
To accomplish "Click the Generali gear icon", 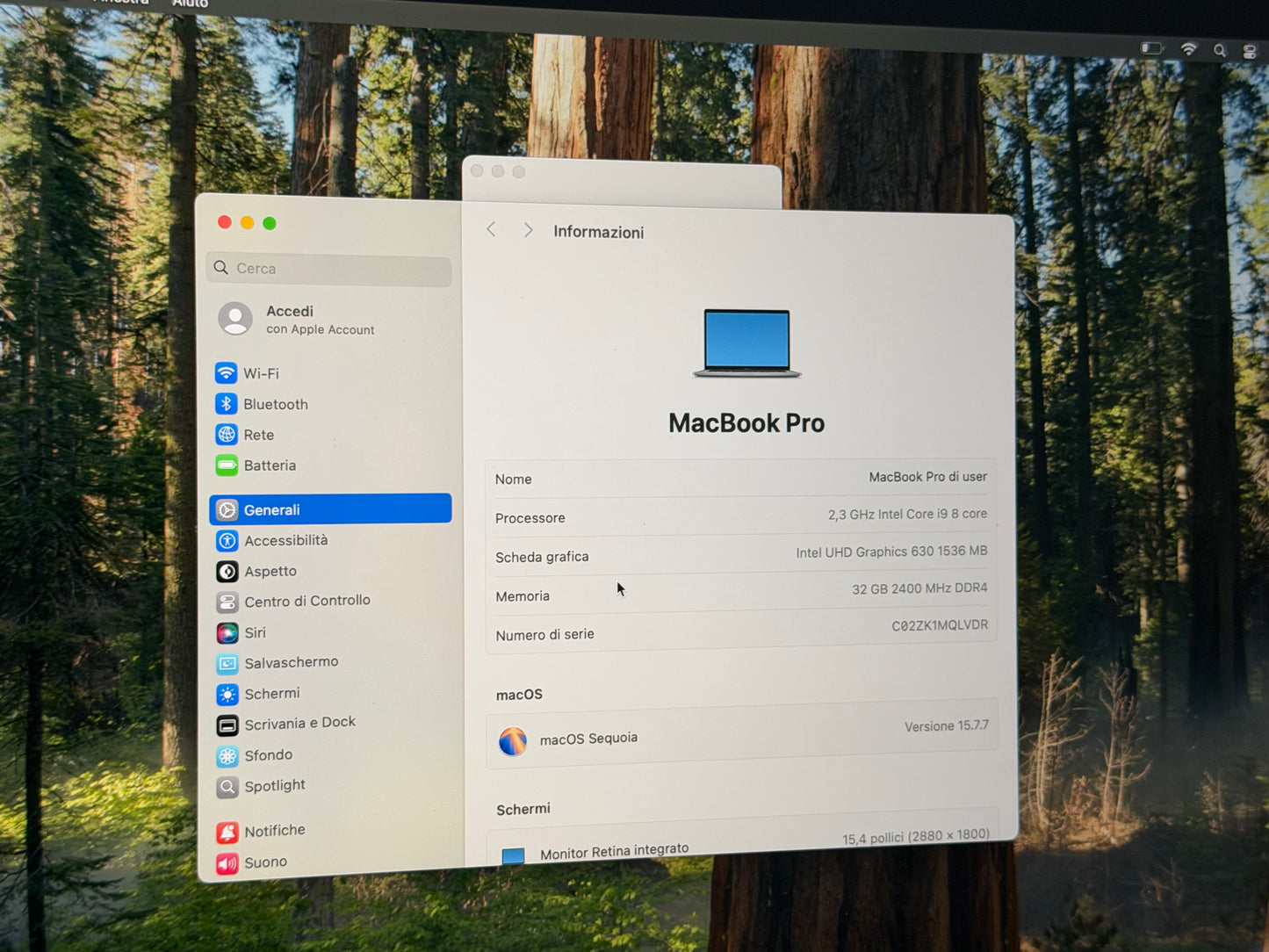I will tap(227, 509).
